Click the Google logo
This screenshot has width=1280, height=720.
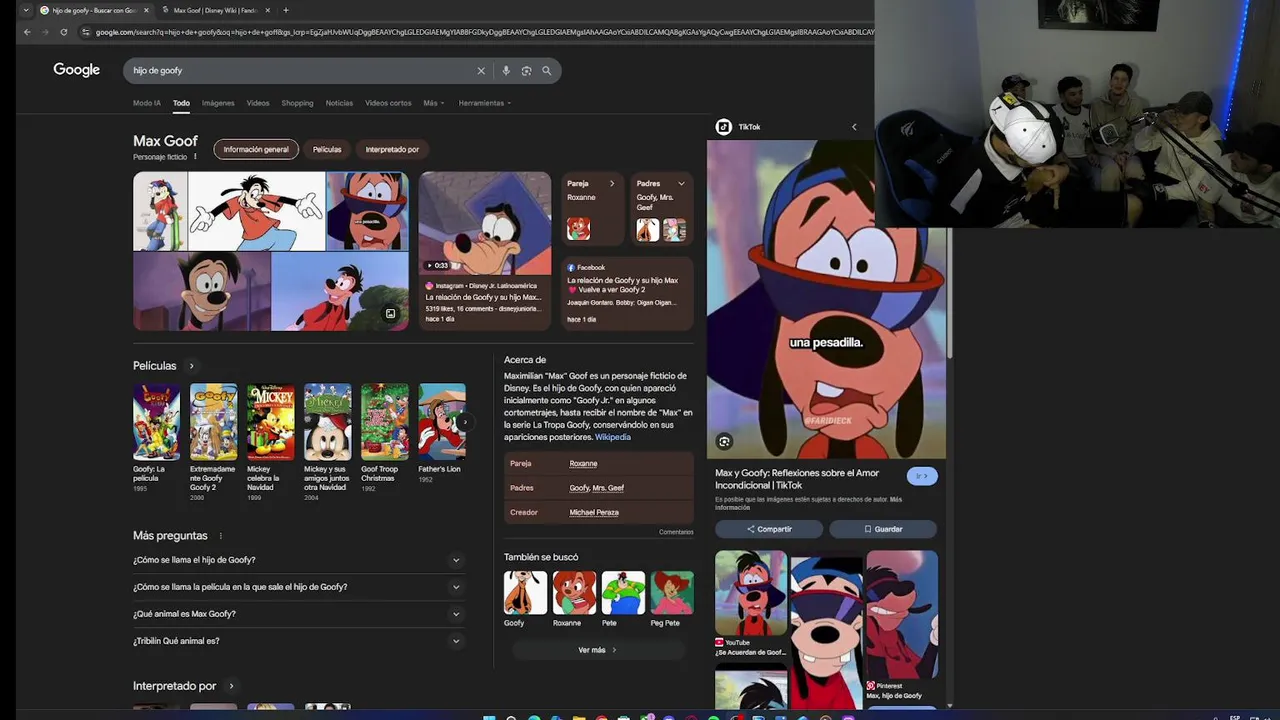pos(77,70)
